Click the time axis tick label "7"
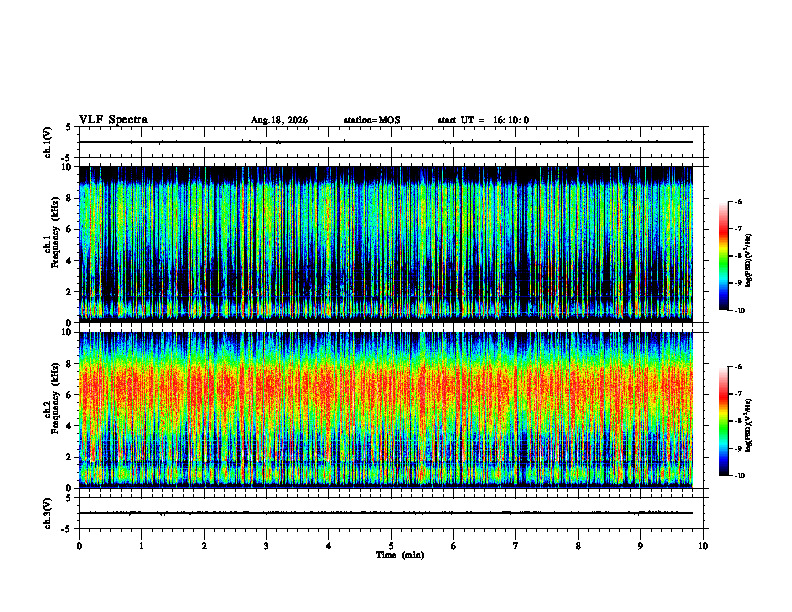The width and height of the screenshot is (792, 612). 516,546
